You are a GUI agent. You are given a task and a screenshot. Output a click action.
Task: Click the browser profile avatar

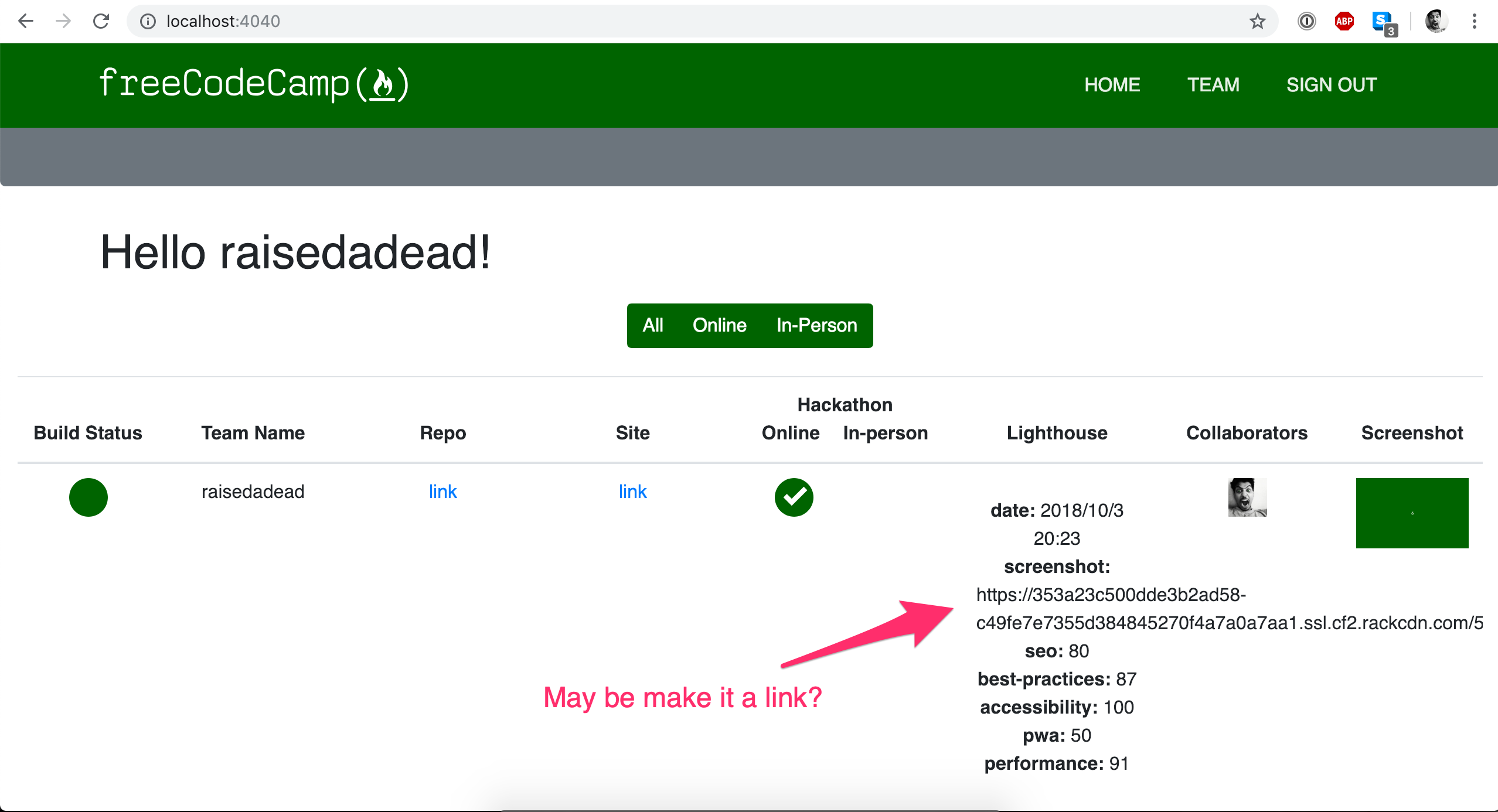(1436, 21)
